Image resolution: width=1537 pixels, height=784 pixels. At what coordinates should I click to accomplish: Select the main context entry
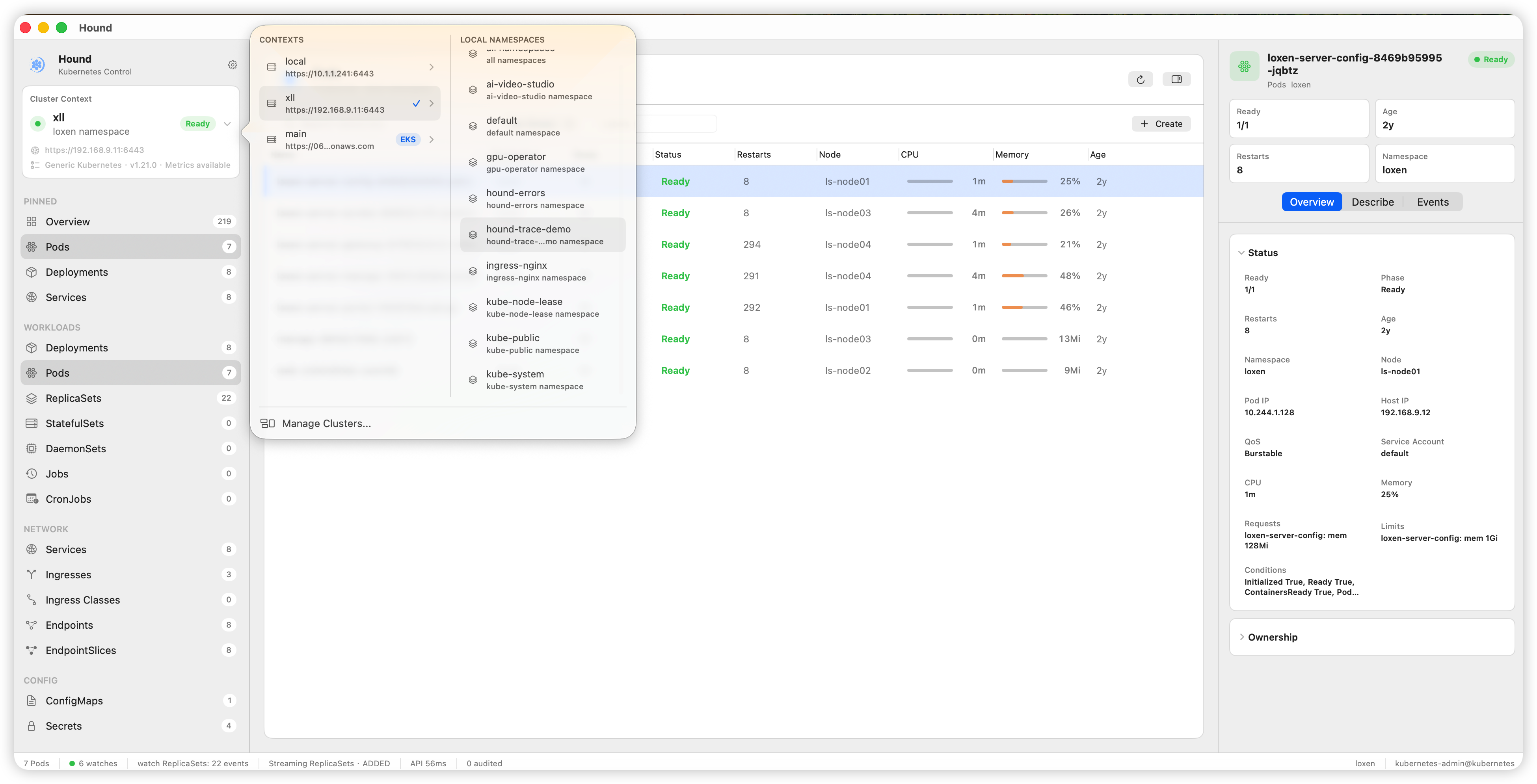point(350,139)
